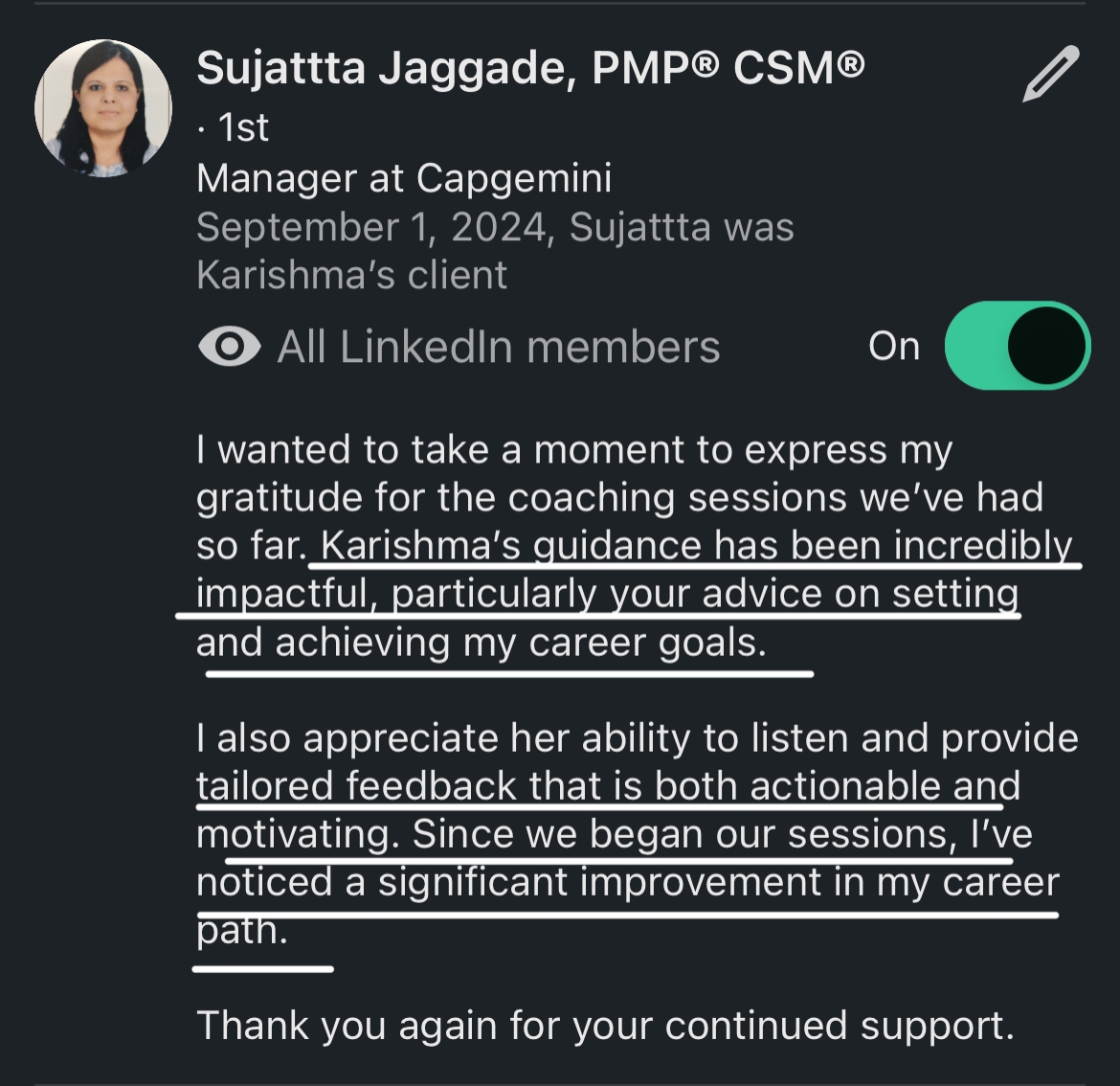The width and height of the screenshot is (1120, 1086).
Task: Click the 'and achieving my career goals' line
Action: (x=481, y=643)
